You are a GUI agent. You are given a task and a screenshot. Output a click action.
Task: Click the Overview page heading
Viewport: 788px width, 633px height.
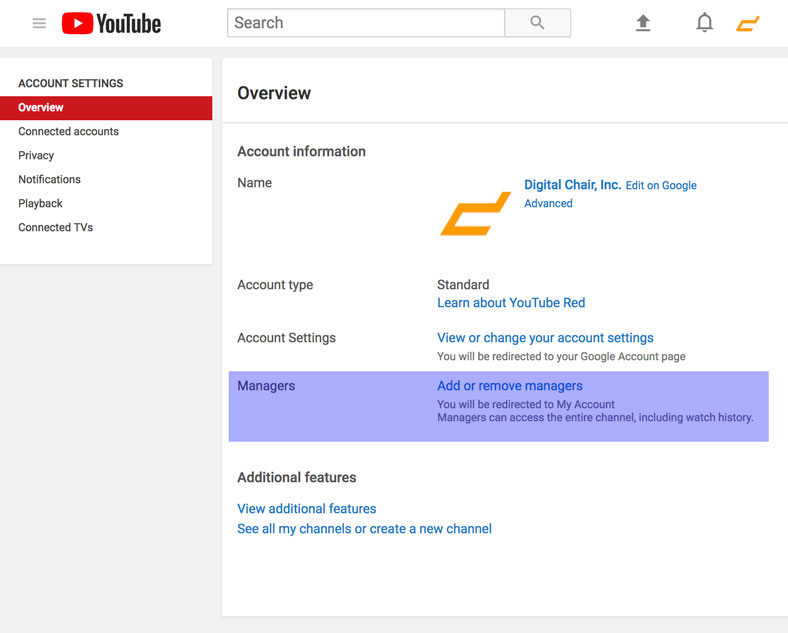click(x=274, y=93)
